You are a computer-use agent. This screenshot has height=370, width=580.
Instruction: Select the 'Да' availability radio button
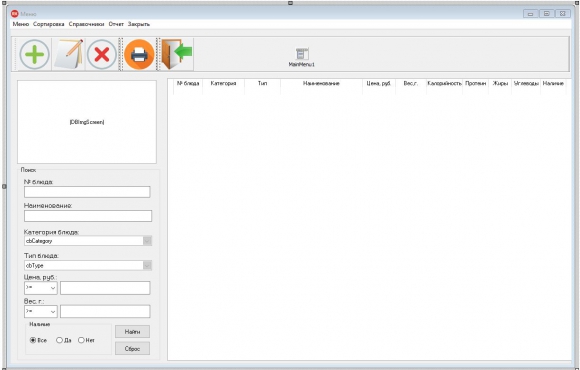(x=59, y=340)
